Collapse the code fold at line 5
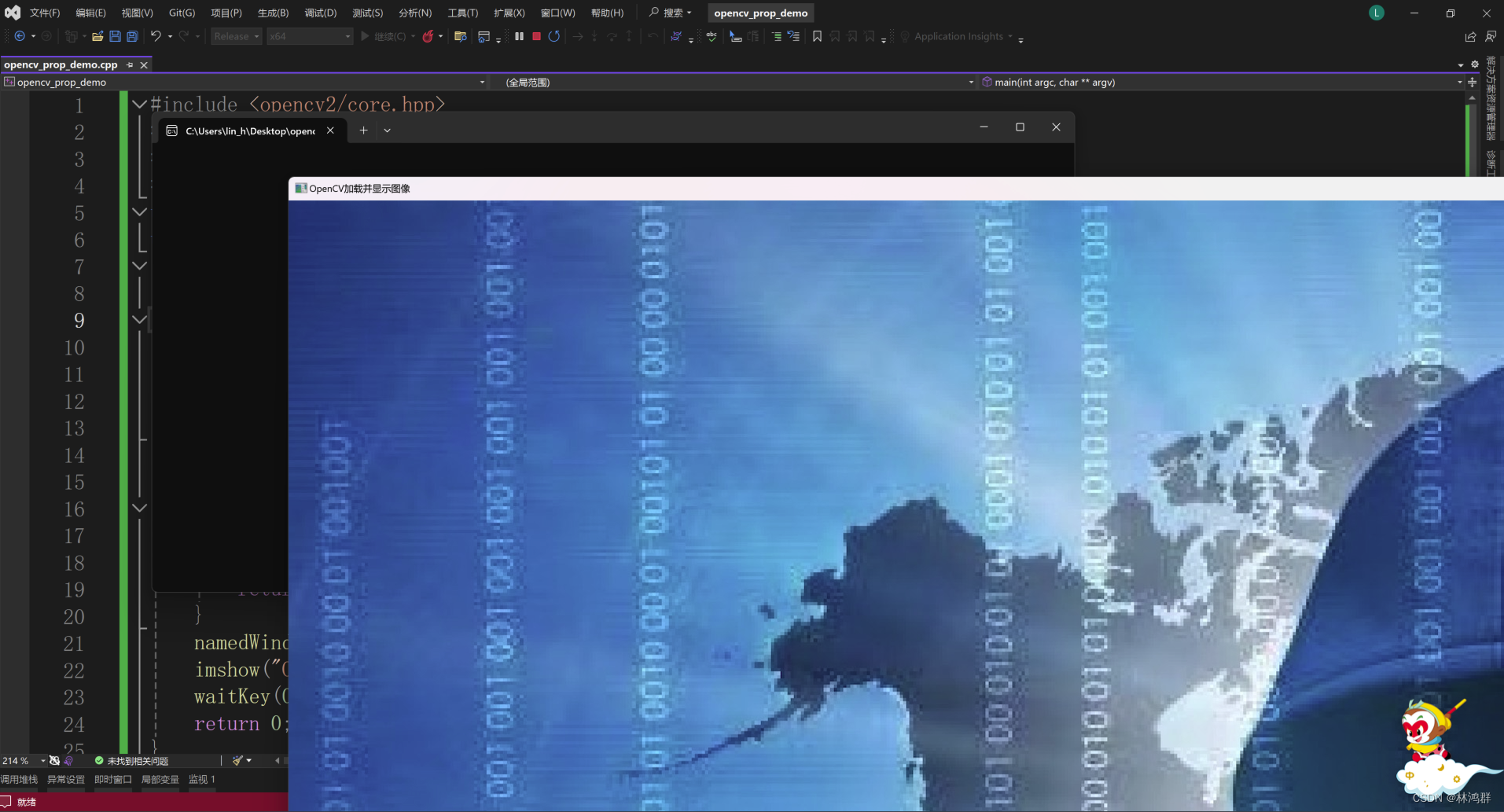This screenshot has width=1504, height=812. pos(139,212)
